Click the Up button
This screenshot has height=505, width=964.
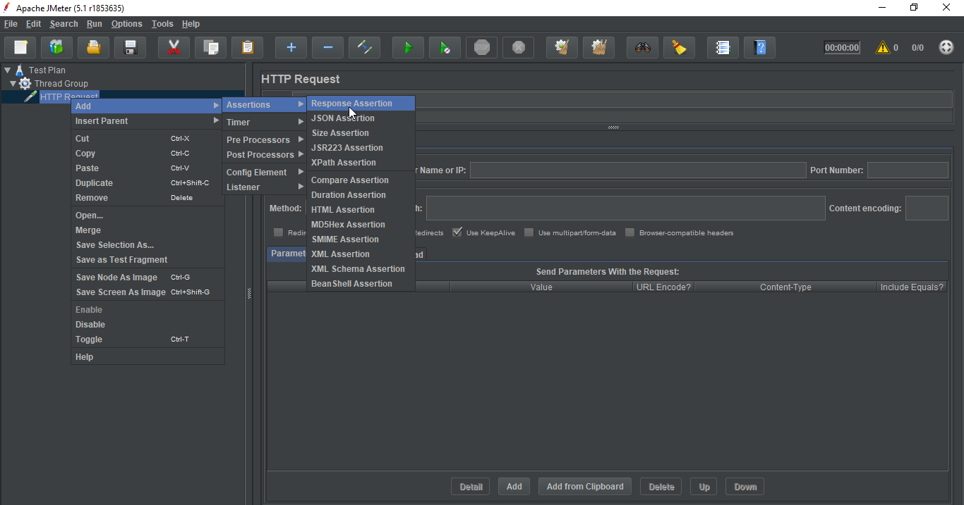(x=704, y=487)
